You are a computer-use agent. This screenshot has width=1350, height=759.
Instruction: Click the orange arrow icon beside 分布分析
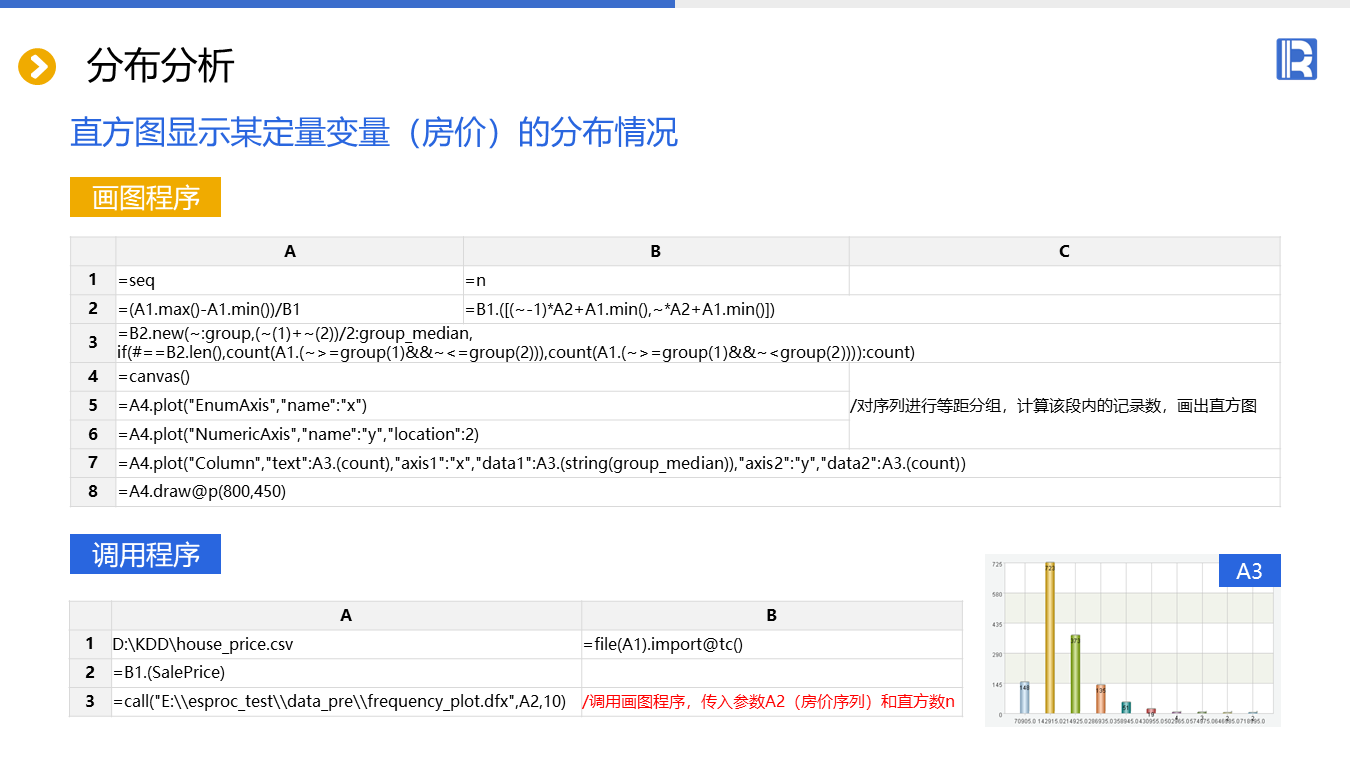37,67
